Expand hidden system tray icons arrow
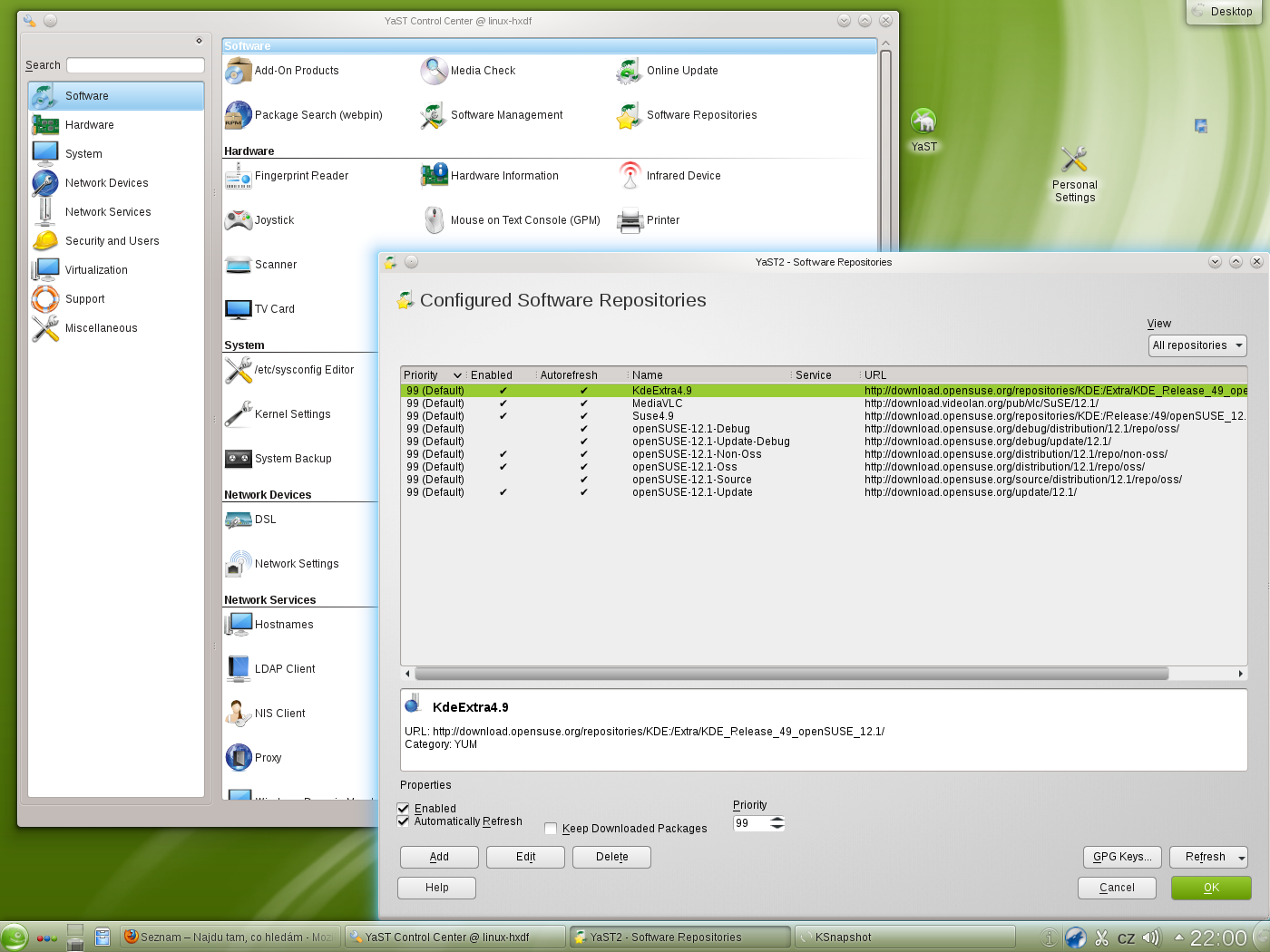 [x=1178, y=937]
